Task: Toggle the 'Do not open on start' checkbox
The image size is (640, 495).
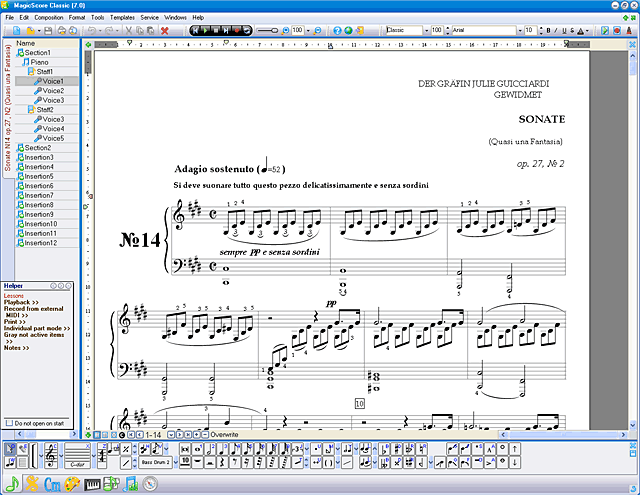Action: (x=9, y=423)
